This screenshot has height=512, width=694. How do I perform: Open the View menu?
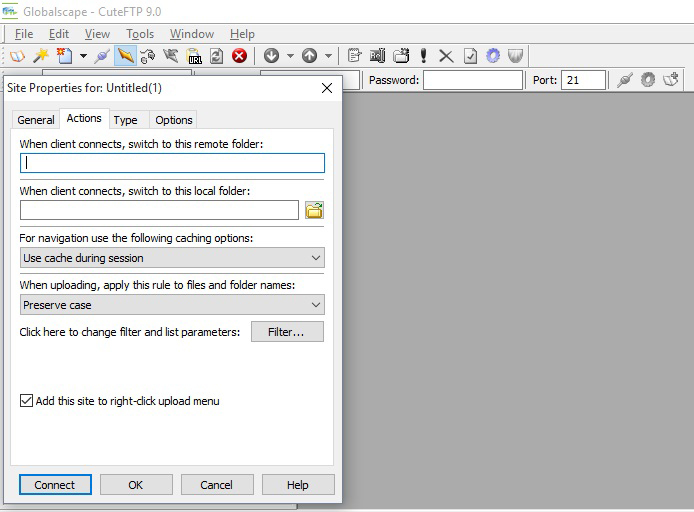(97, 34)
